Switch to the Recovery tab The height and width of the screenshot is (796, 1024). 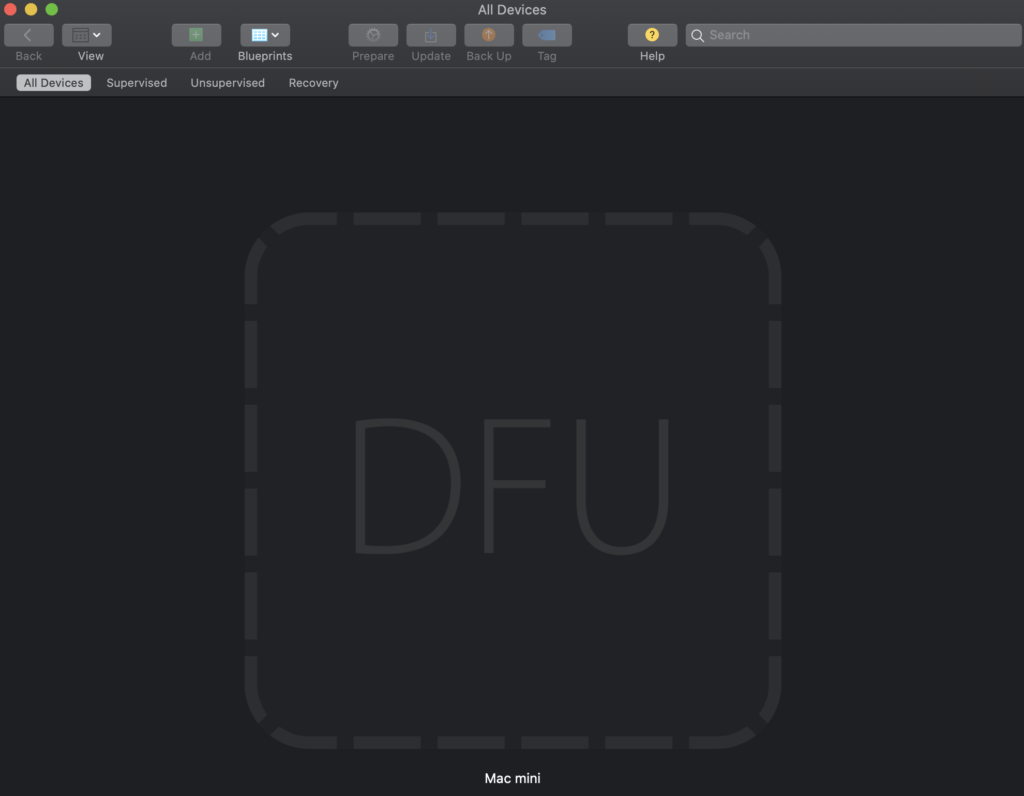pyautogui.click(x=314, y=83)
